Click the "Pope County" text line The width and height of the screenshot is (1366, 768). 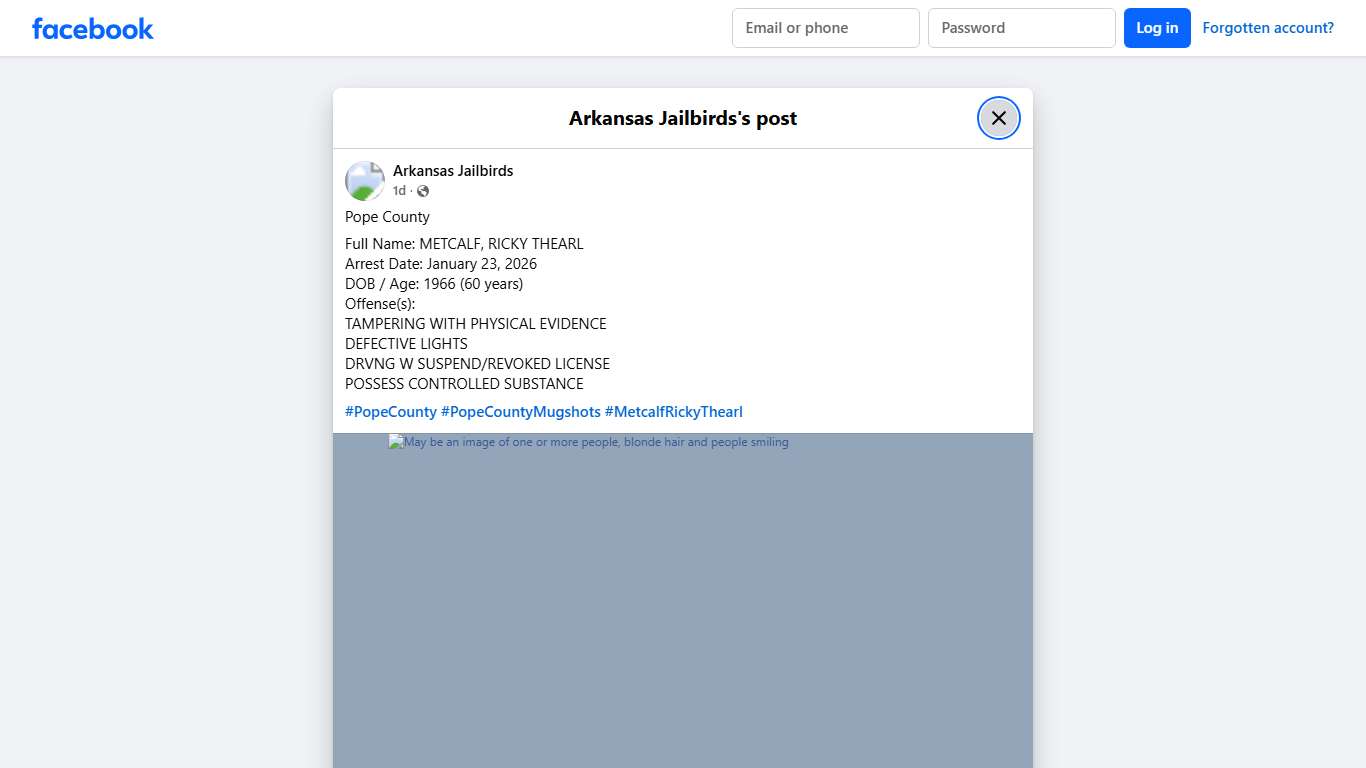387,217
